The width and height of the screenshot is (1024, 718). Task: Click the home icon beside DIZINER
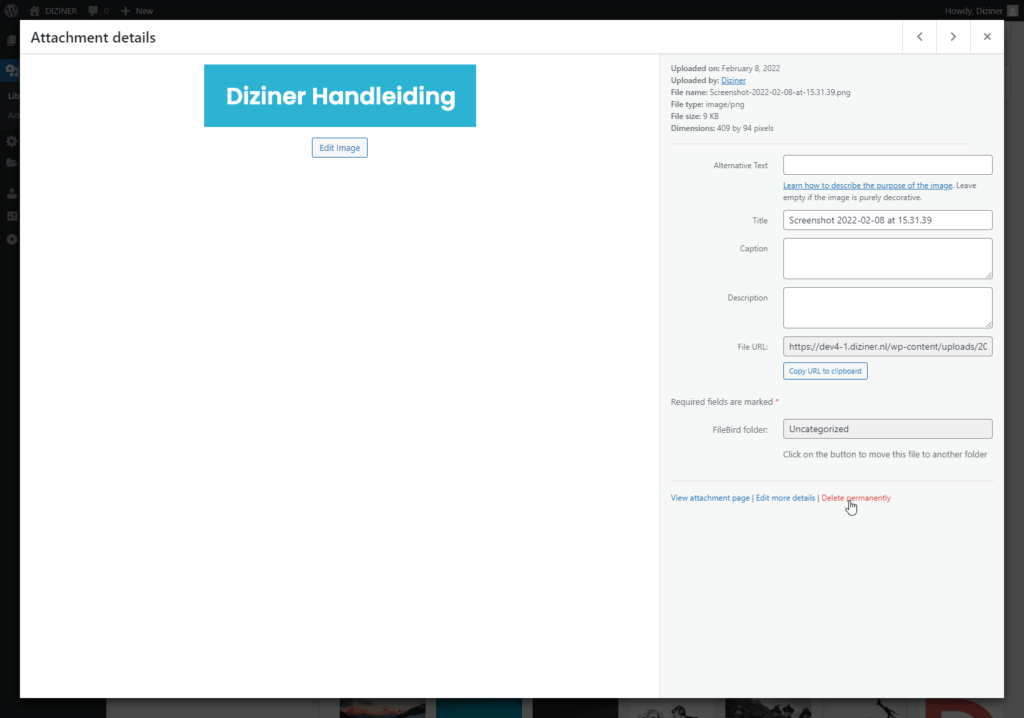35,10
